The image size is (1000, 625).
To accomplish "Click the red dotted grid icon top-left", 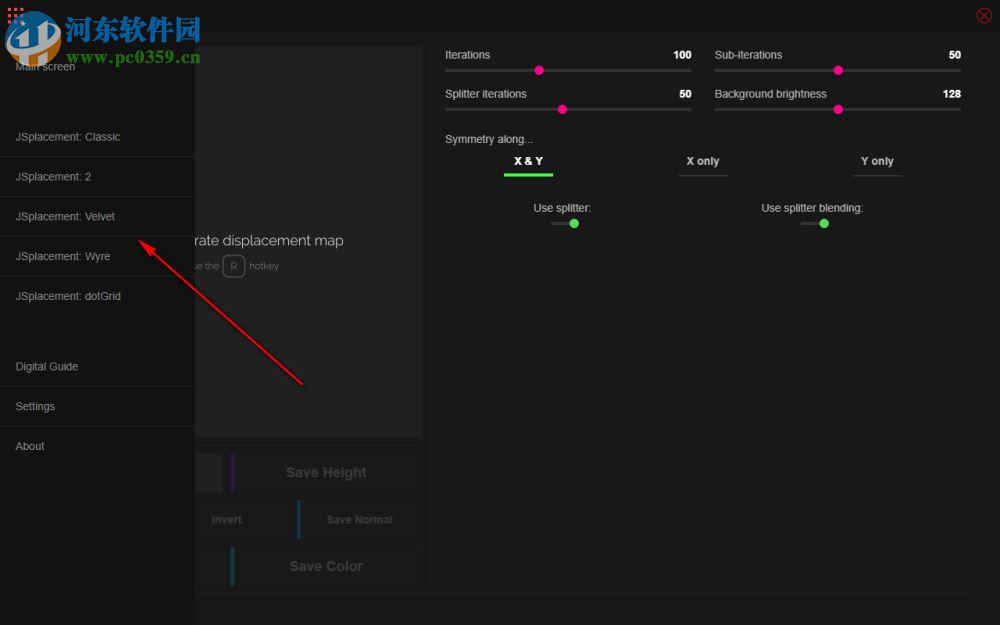I will click(14, 15).
